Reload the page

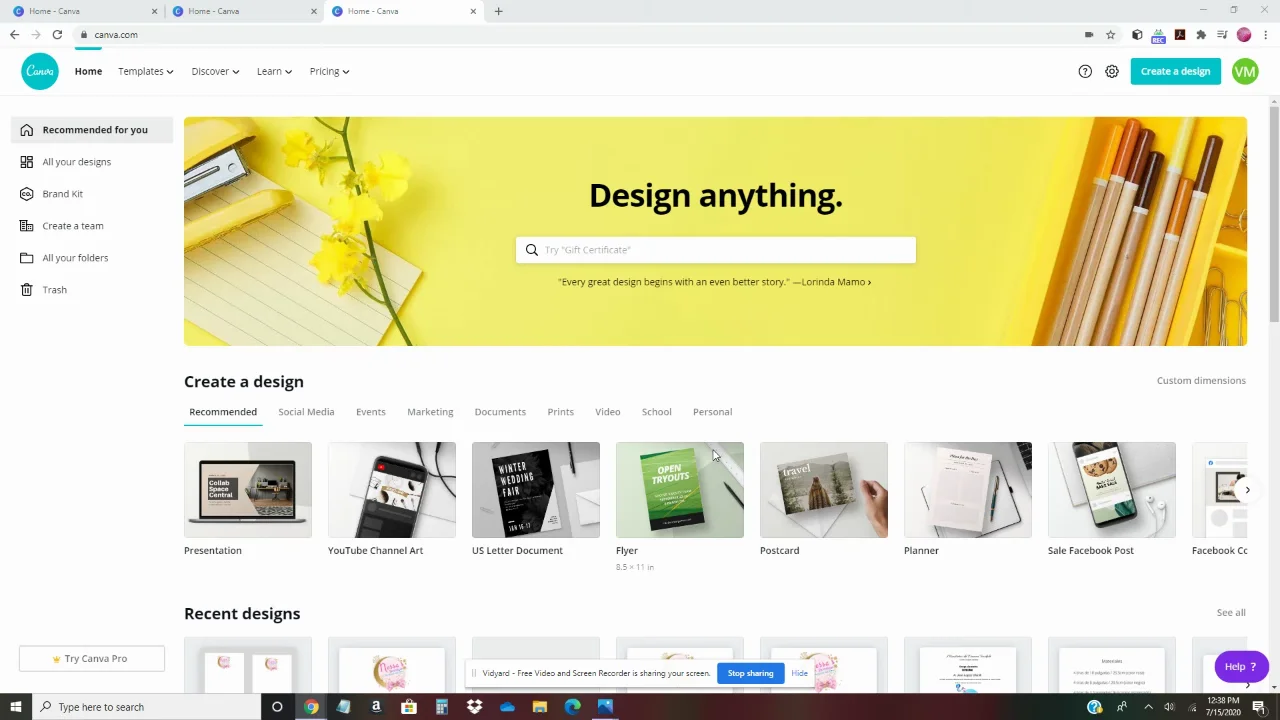pos(57,35)
